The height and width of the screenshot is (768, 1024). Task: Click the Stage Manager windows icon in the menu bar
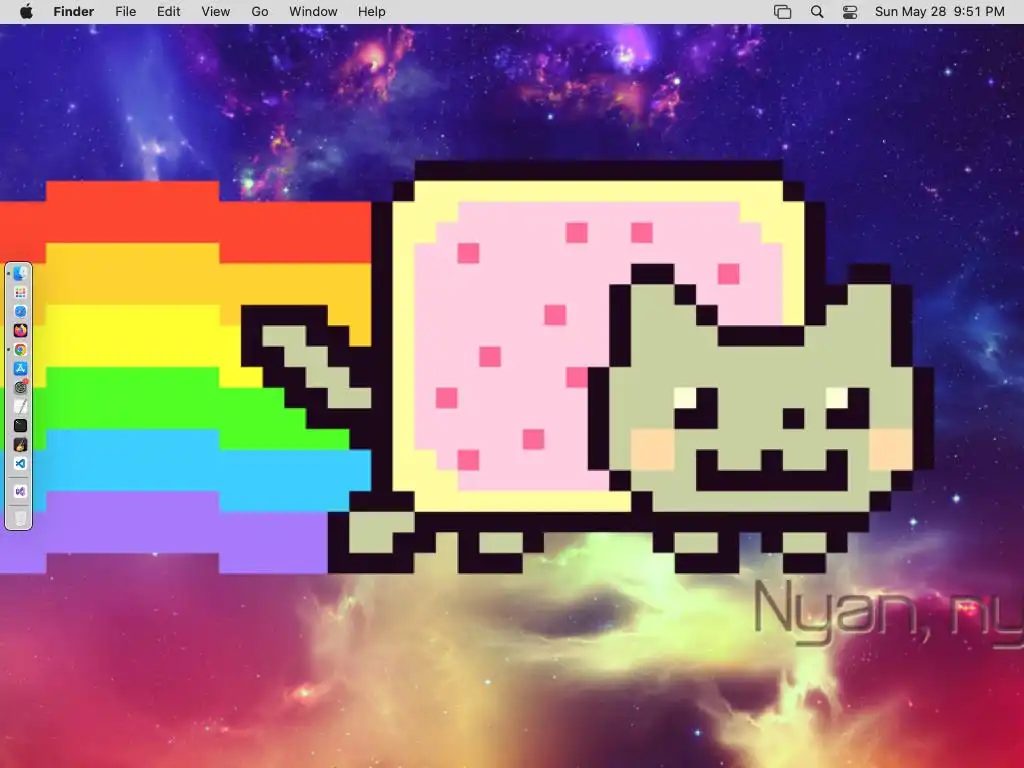coord(782,12)
